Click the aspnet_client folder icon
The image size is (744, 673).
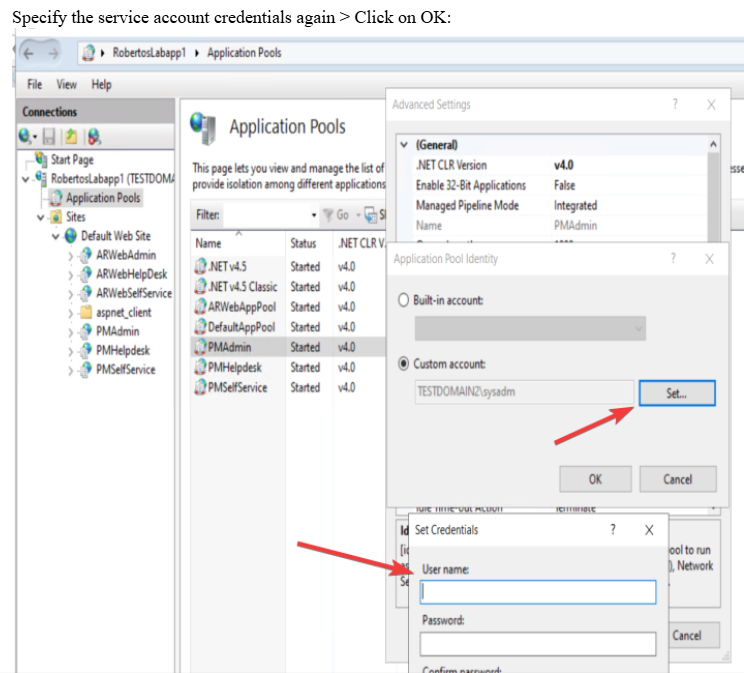coord(85,312)
